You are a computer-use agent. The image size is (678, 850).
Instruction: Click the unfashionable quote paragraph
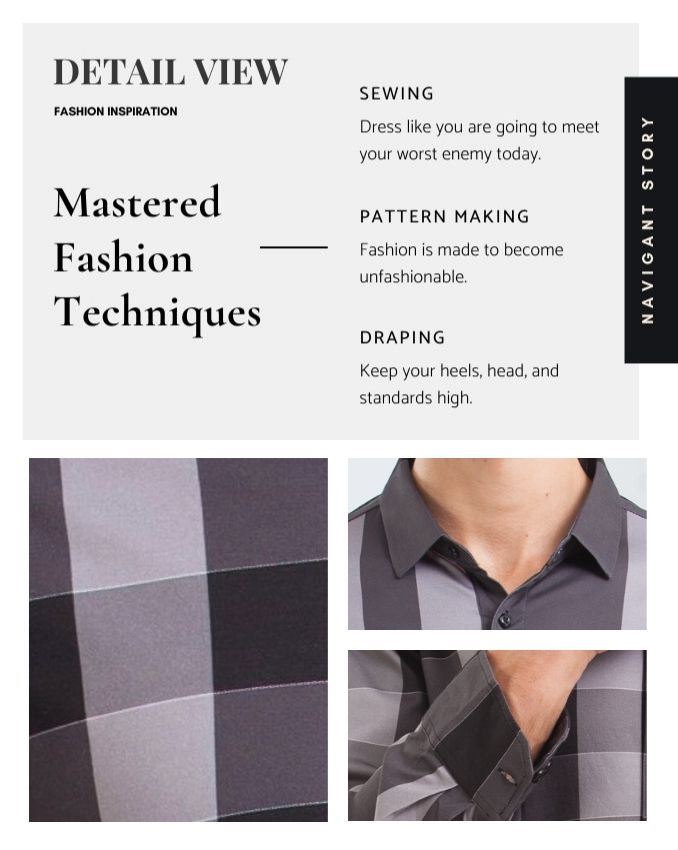[461, 263]
